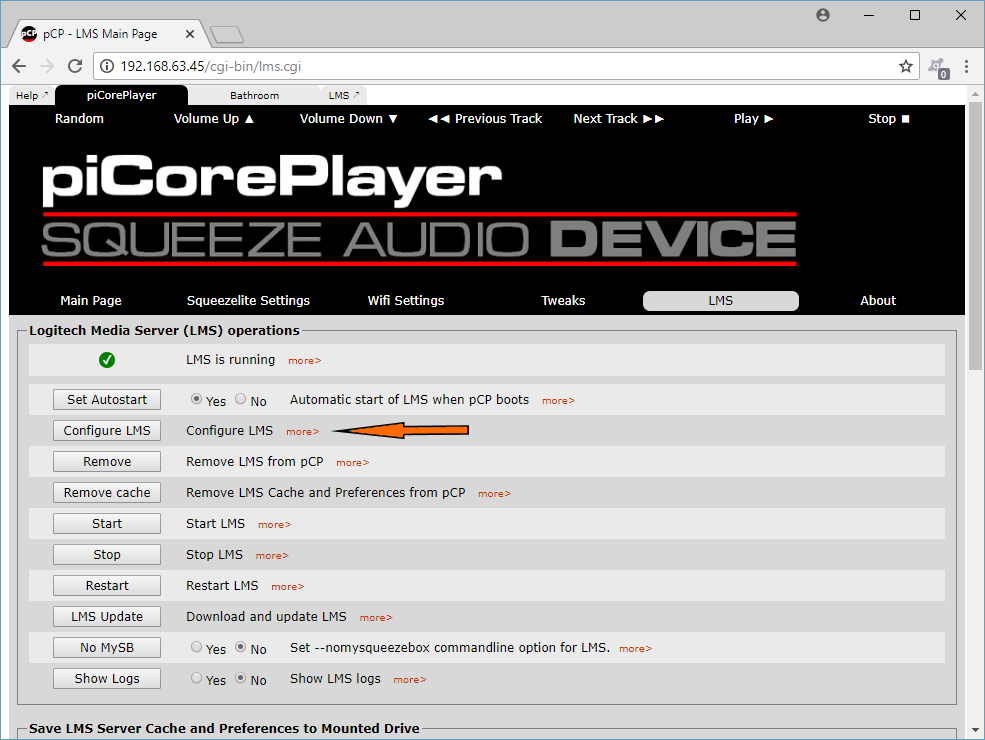
Task: Select Yes for Set Autostart
Action: 196,399
